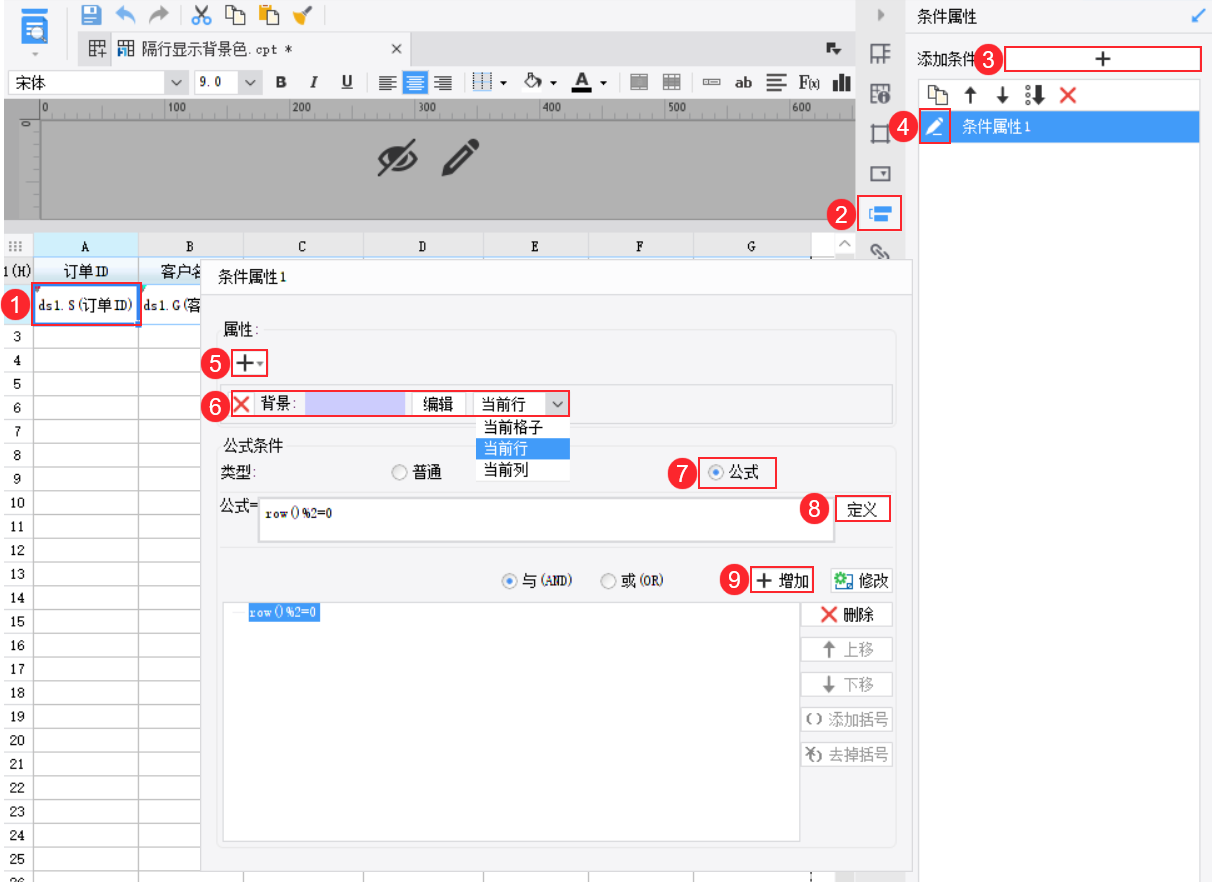
Task: Click the 增加 button
Action: click(783, 580)
